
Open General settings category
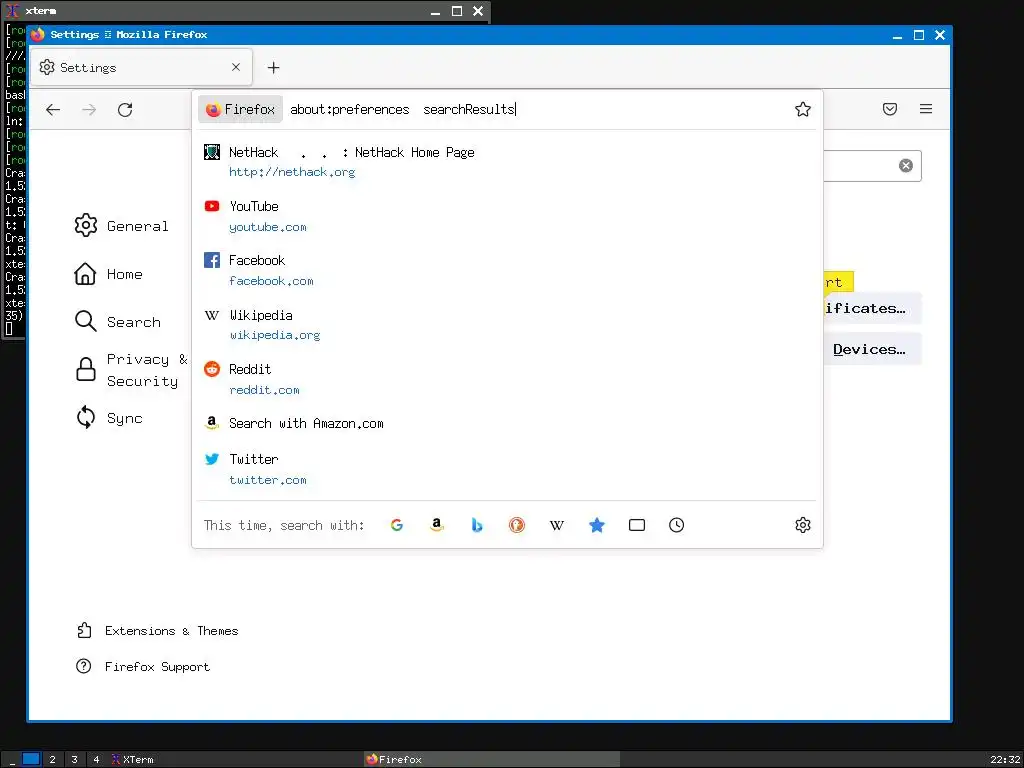(x=121, y=225)
